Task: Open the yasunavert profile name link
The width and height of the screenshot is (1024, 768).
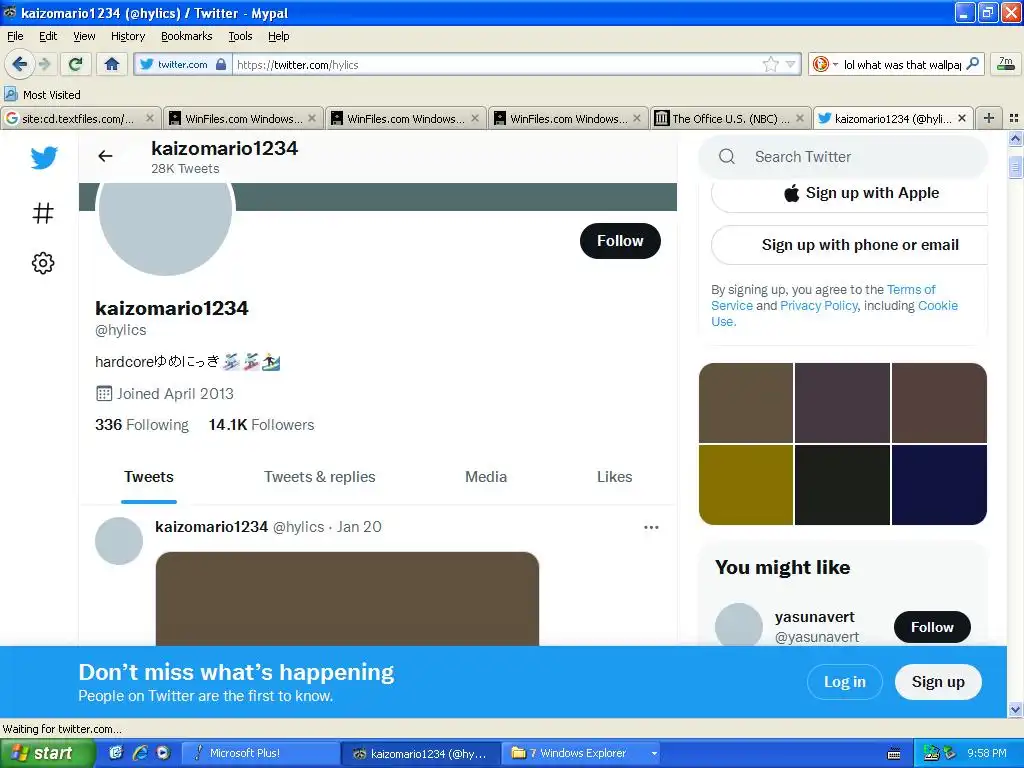Action: coord(814,617)
